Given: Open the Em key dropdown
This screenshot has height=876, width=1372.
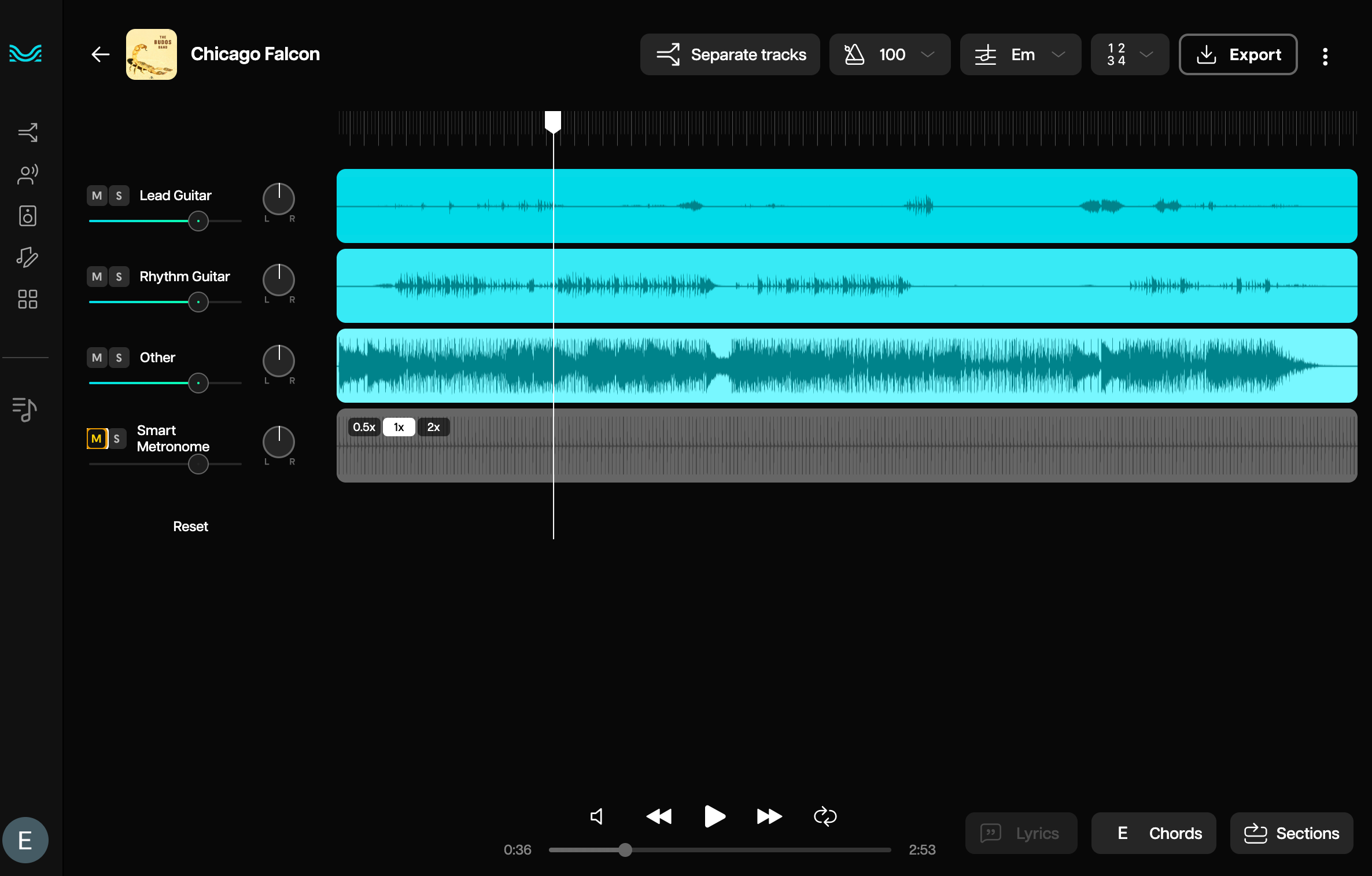Looking at the screenshot, I should [1020, 54].
